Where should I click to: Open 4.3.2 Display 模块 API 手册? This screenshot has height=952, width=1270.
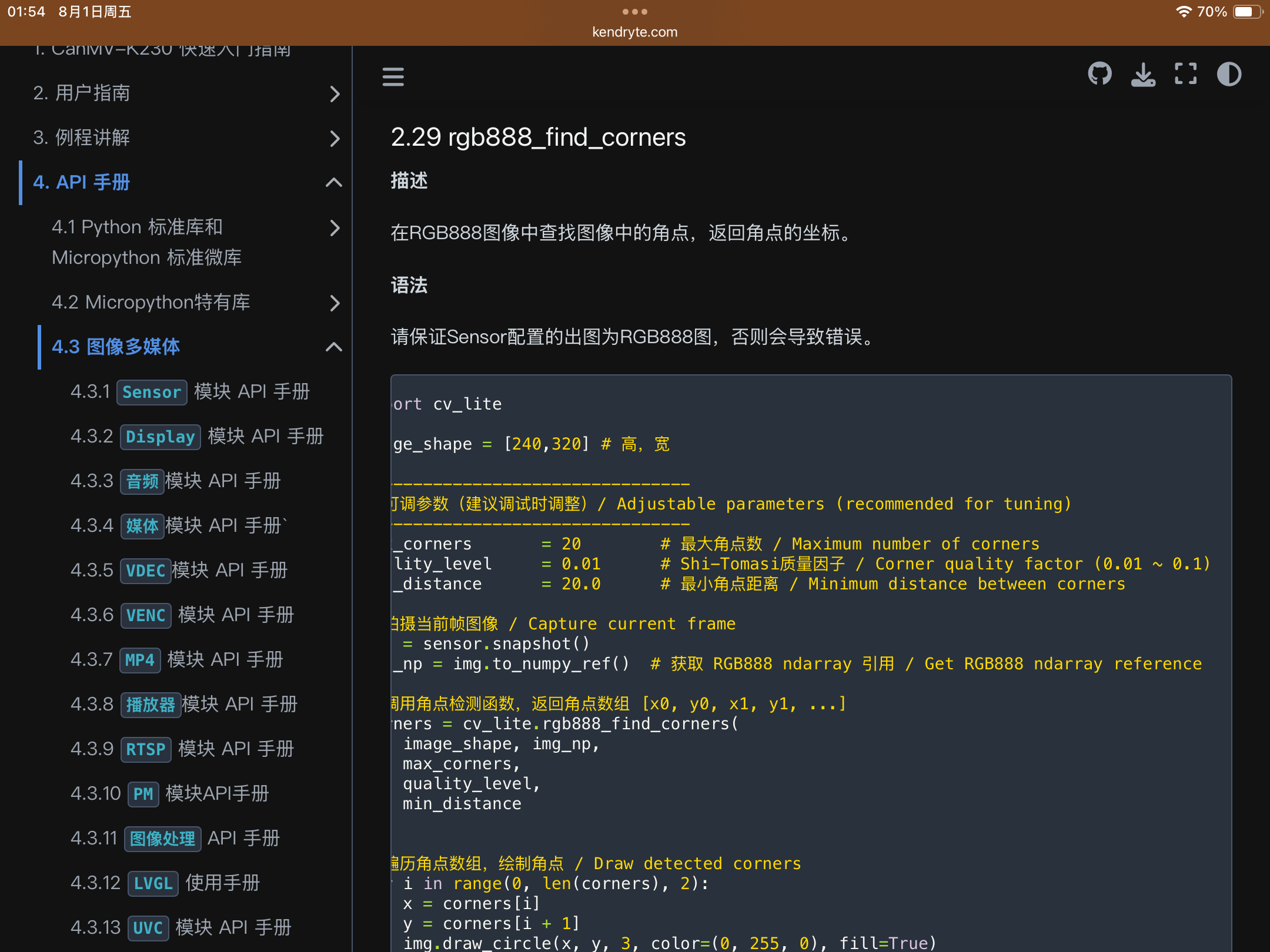point(197,437)
